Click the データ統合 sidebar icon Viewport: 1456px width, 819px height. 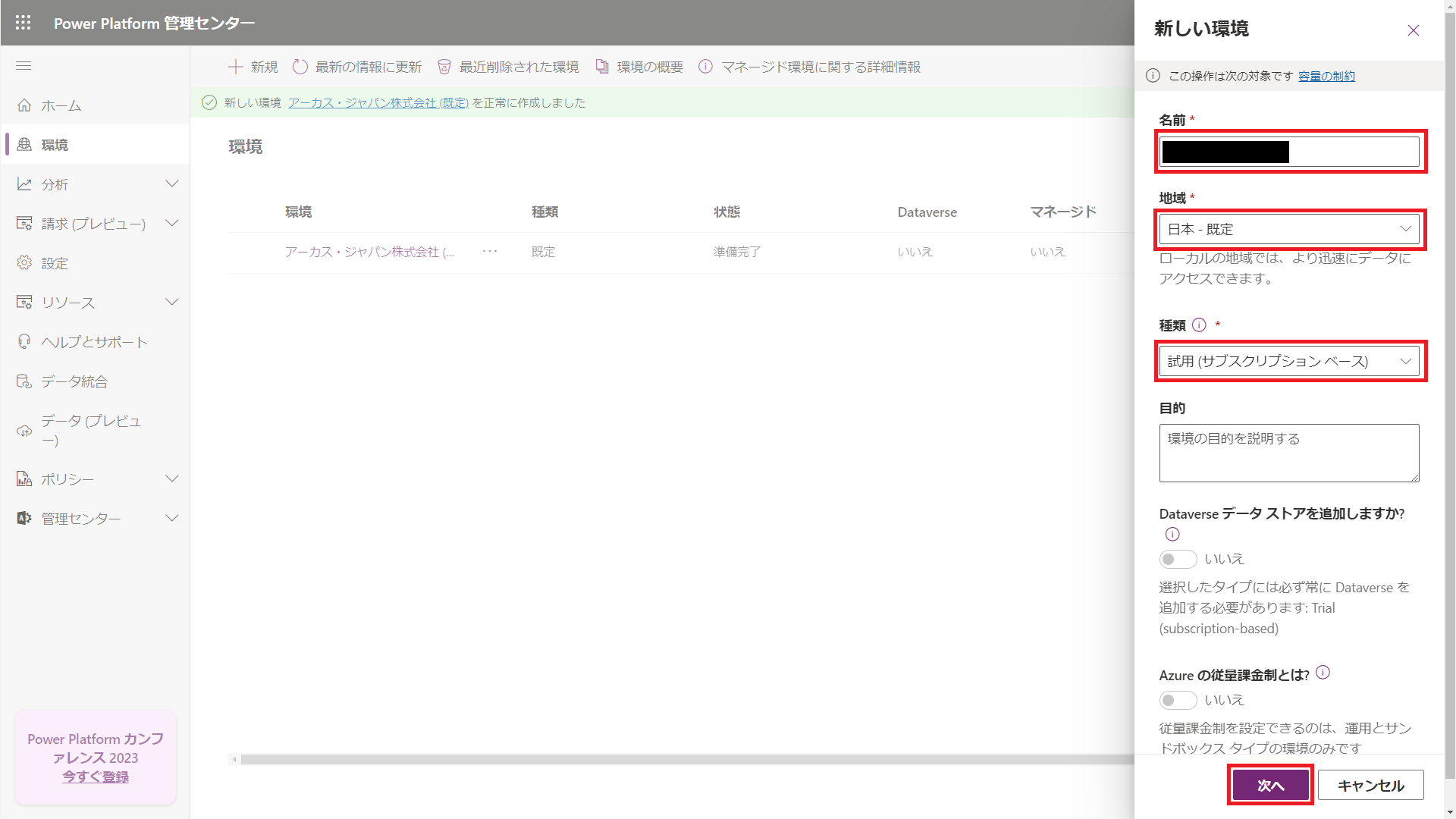[x=24, y=381]
